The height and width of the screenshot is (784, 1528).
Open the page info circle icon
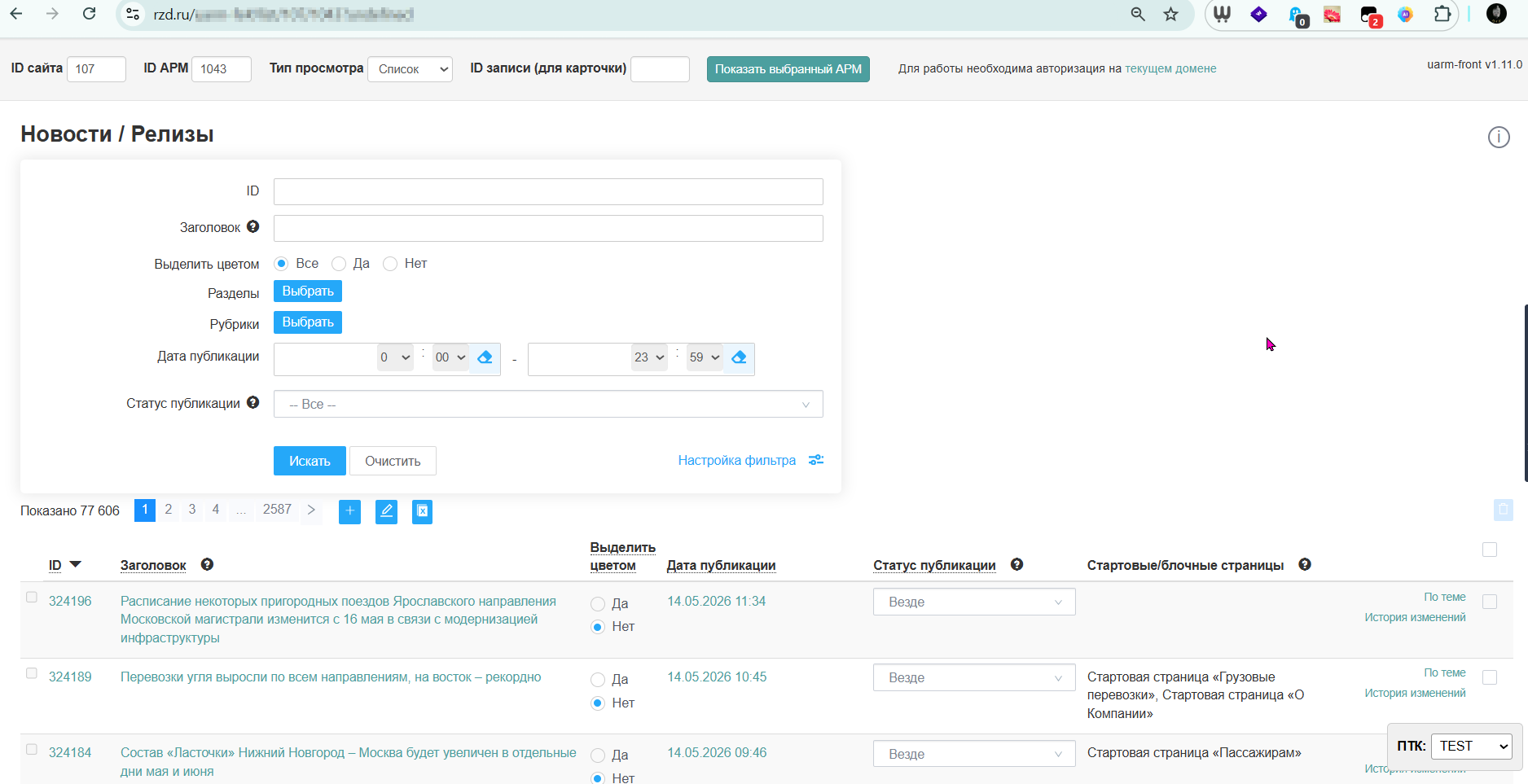click(x=1499, y=138)
